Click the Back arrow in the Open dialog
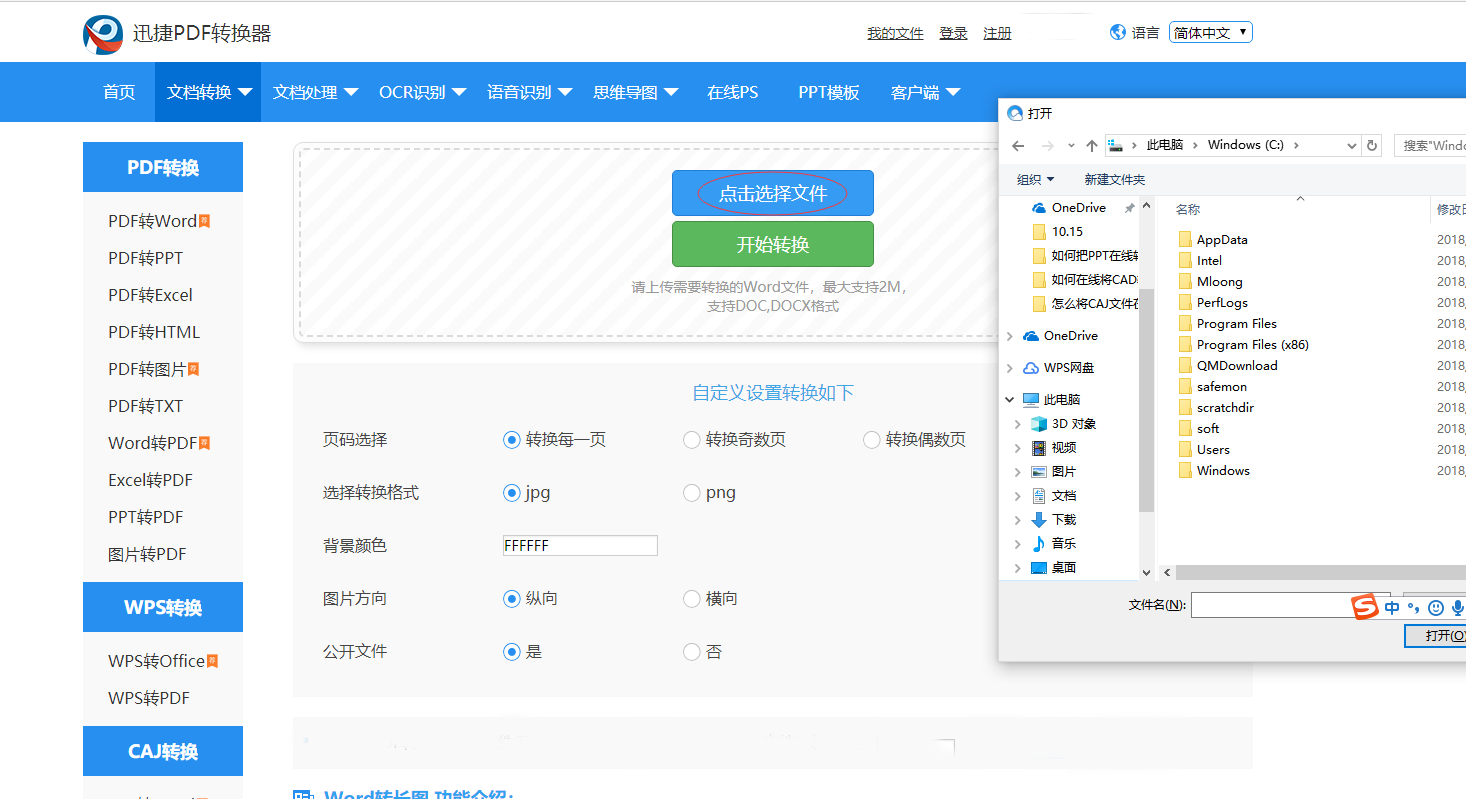1466x799 pixels. click(x=1018, y=145)
